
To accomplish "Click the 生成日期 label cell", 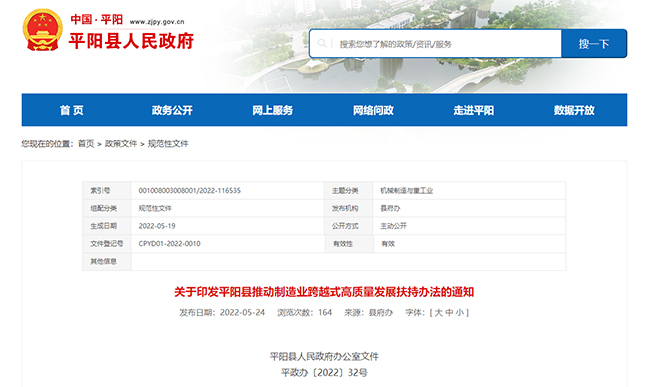I will point(107,226).
